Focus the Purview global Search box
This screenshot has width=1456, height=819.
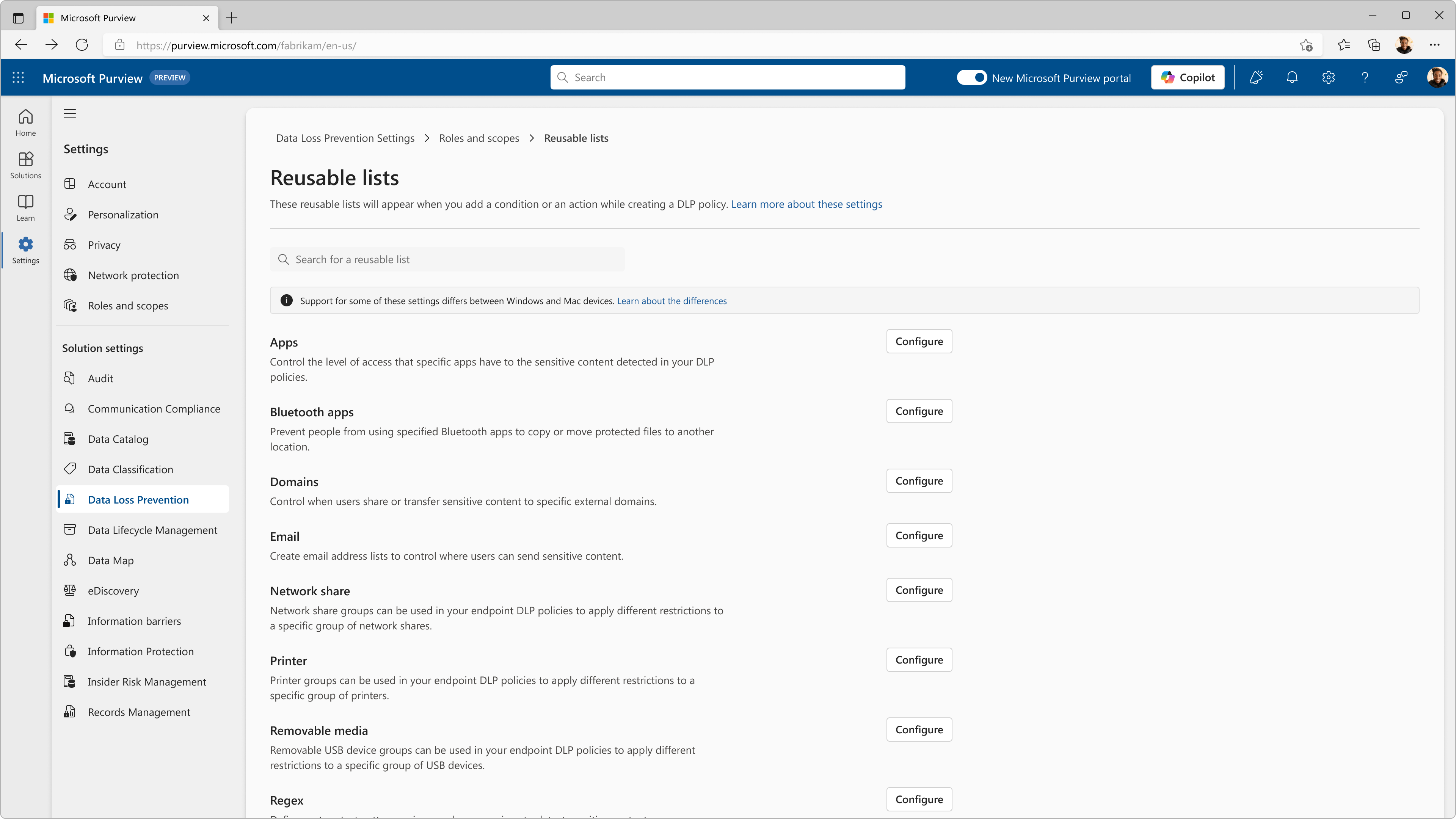tap(728, 77)
